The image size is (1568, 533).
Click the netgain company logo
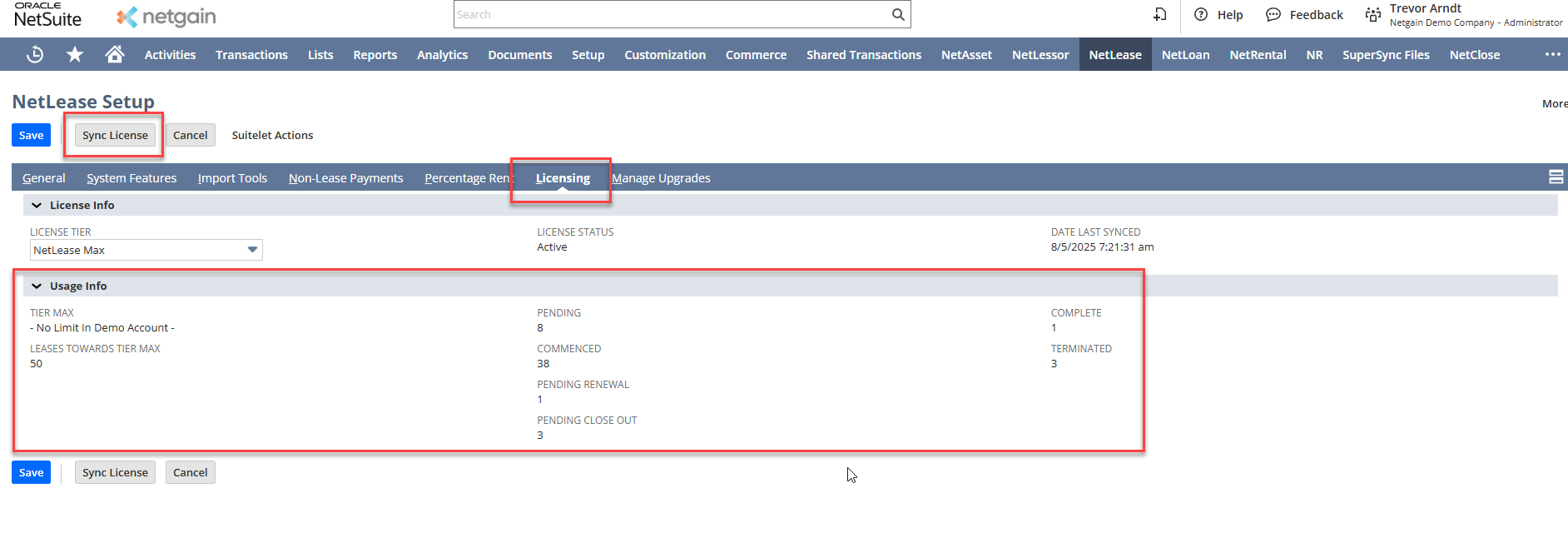[x=166, y=17]
